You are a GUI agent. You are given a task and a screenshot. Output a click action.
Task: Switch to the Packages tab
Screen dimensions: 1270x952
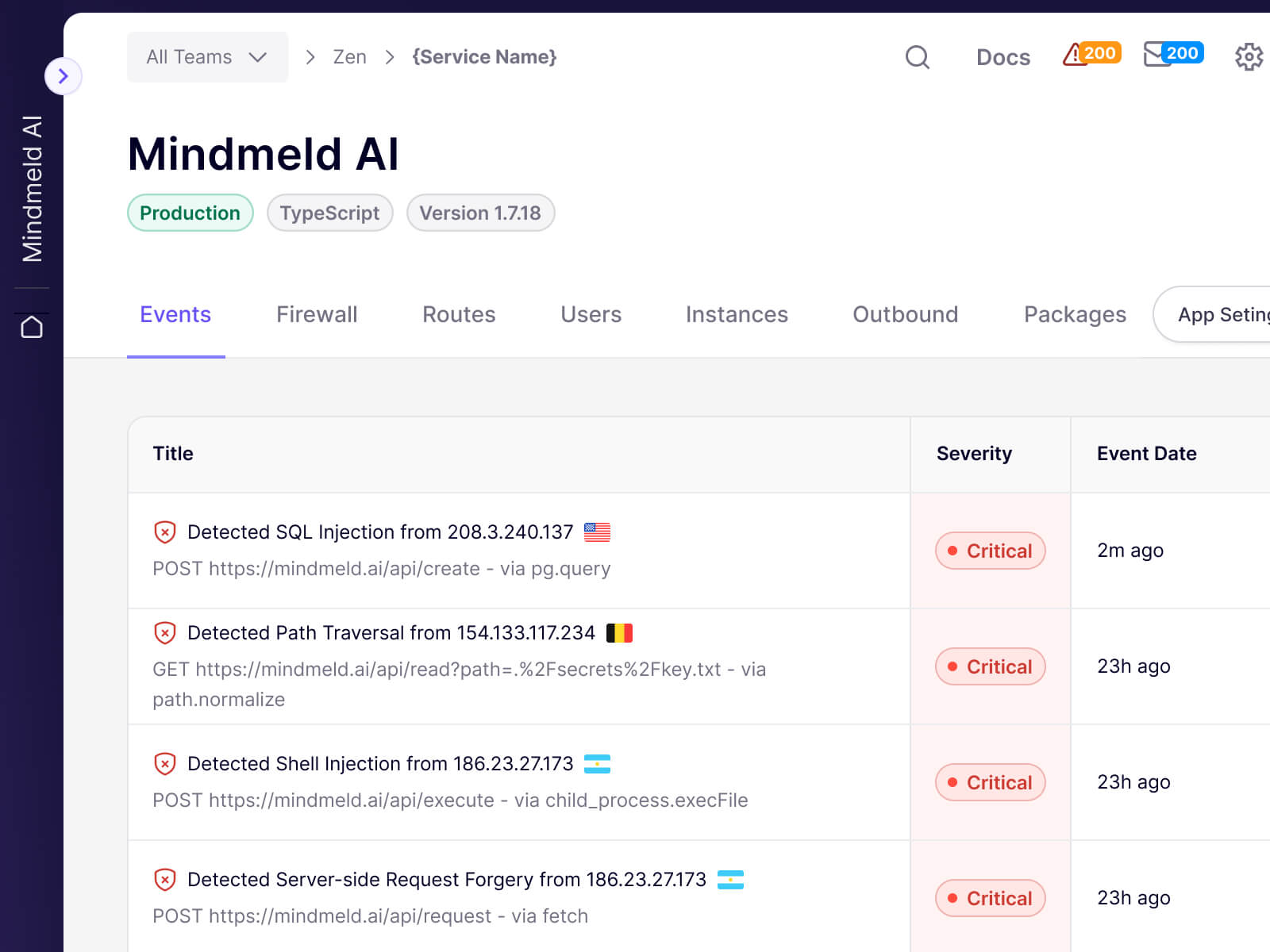pos(1075,315)
